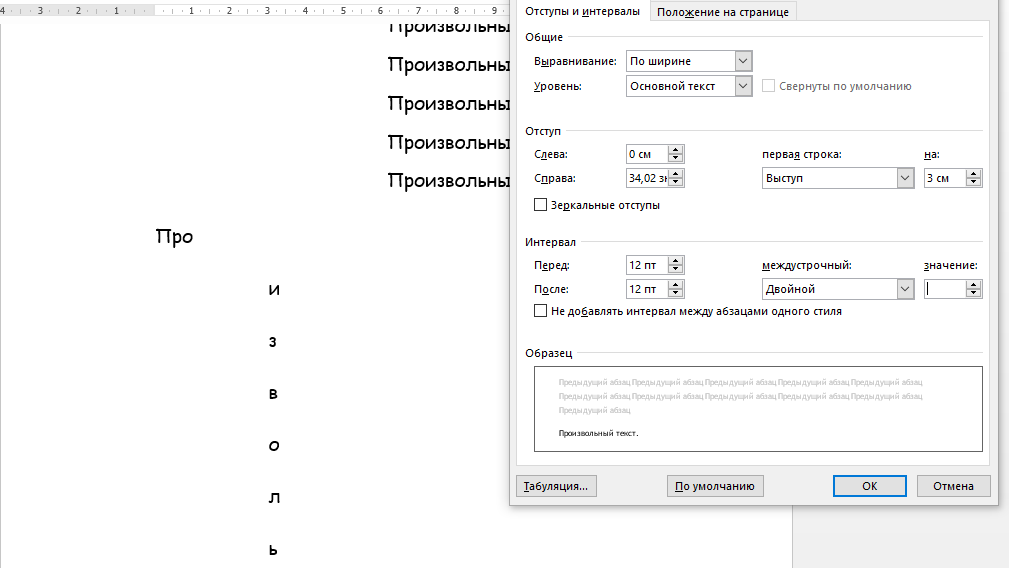Select the Отступы и интервалы tab
Viewport: 1009px width, 568px height.
click(x=582, y=12)
